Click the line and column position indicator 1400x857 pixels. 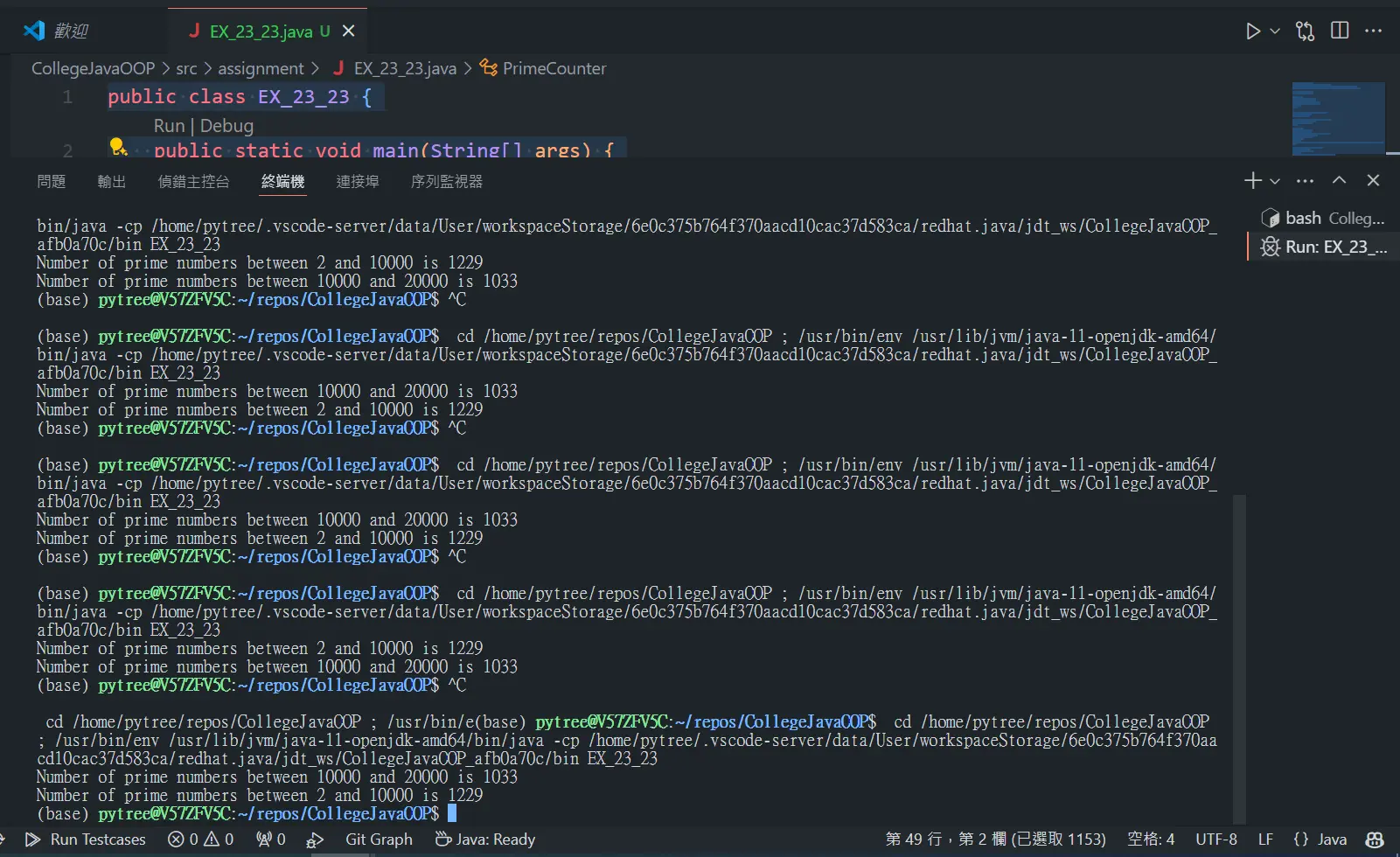[995, 840]
